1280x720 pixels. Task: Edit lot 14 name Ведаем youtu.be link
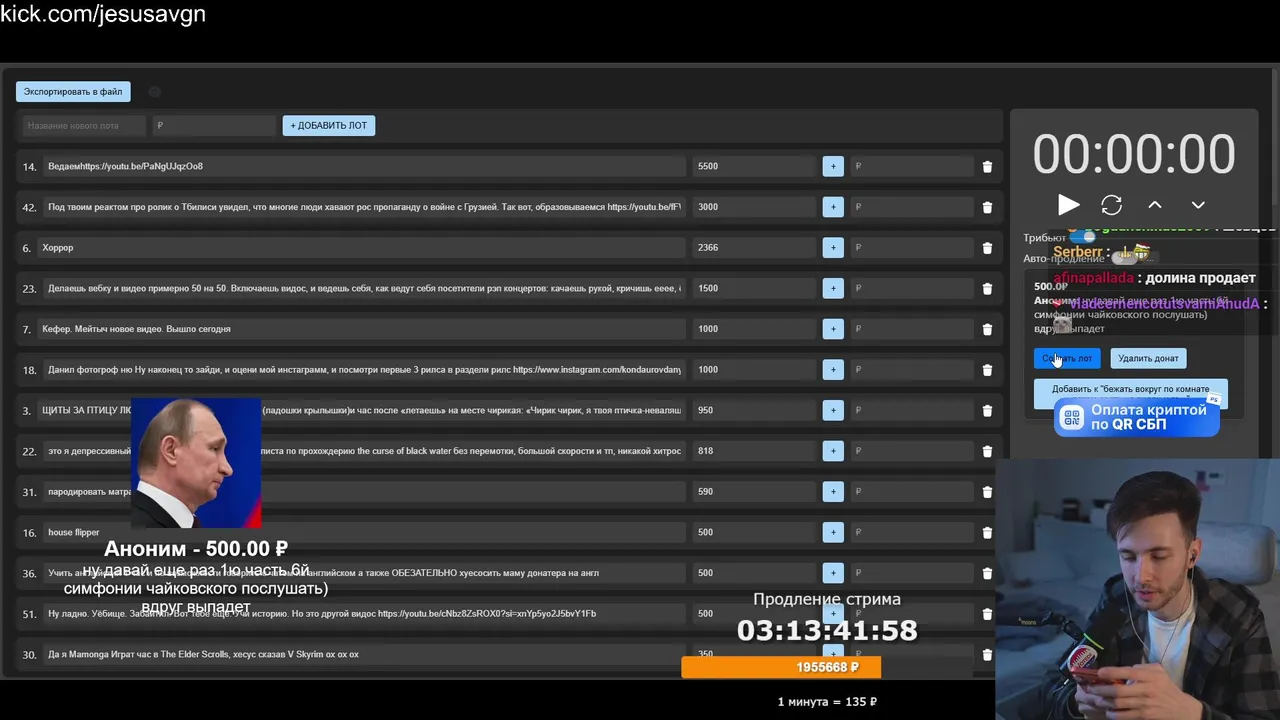click(364, 166)
